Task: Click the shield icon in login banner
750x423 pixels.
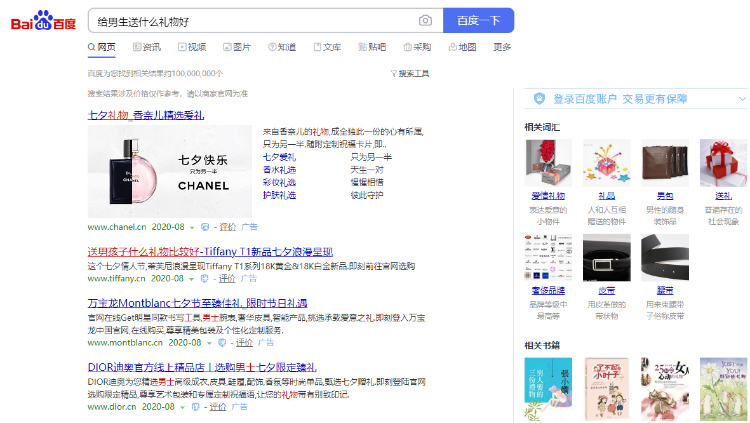Action: 540,99
